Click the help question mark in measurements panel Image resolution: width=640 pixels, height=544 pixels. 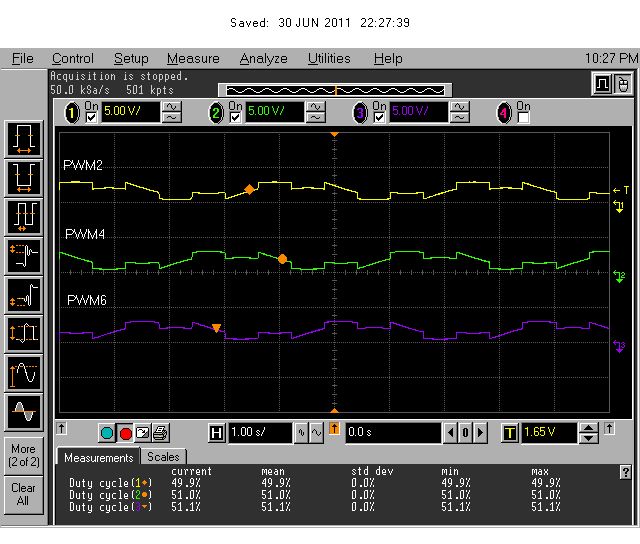[x=626, y=472]
